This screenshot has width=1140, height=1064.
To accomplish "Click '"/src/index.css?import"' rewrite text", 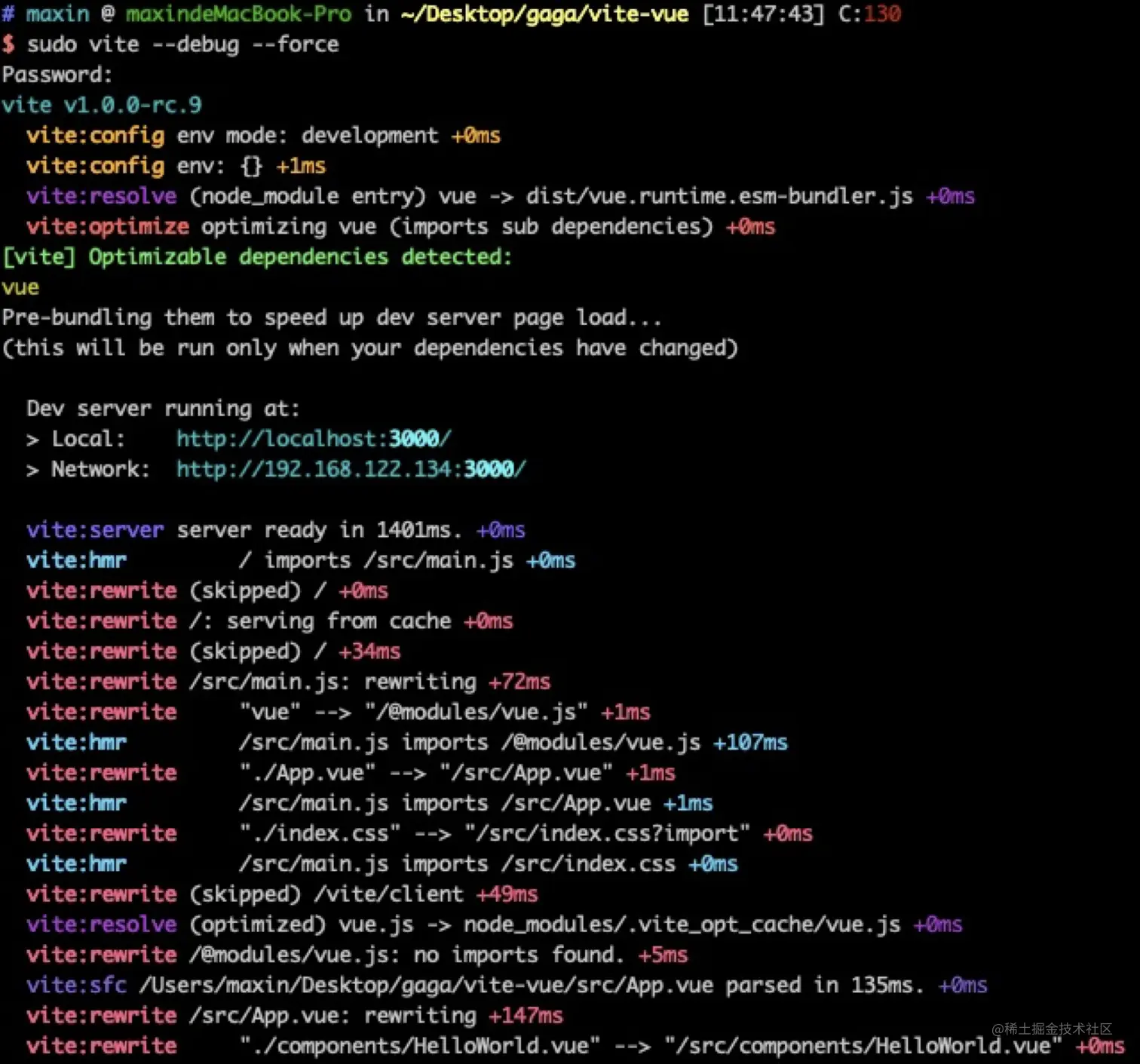I will click(607, 833).
